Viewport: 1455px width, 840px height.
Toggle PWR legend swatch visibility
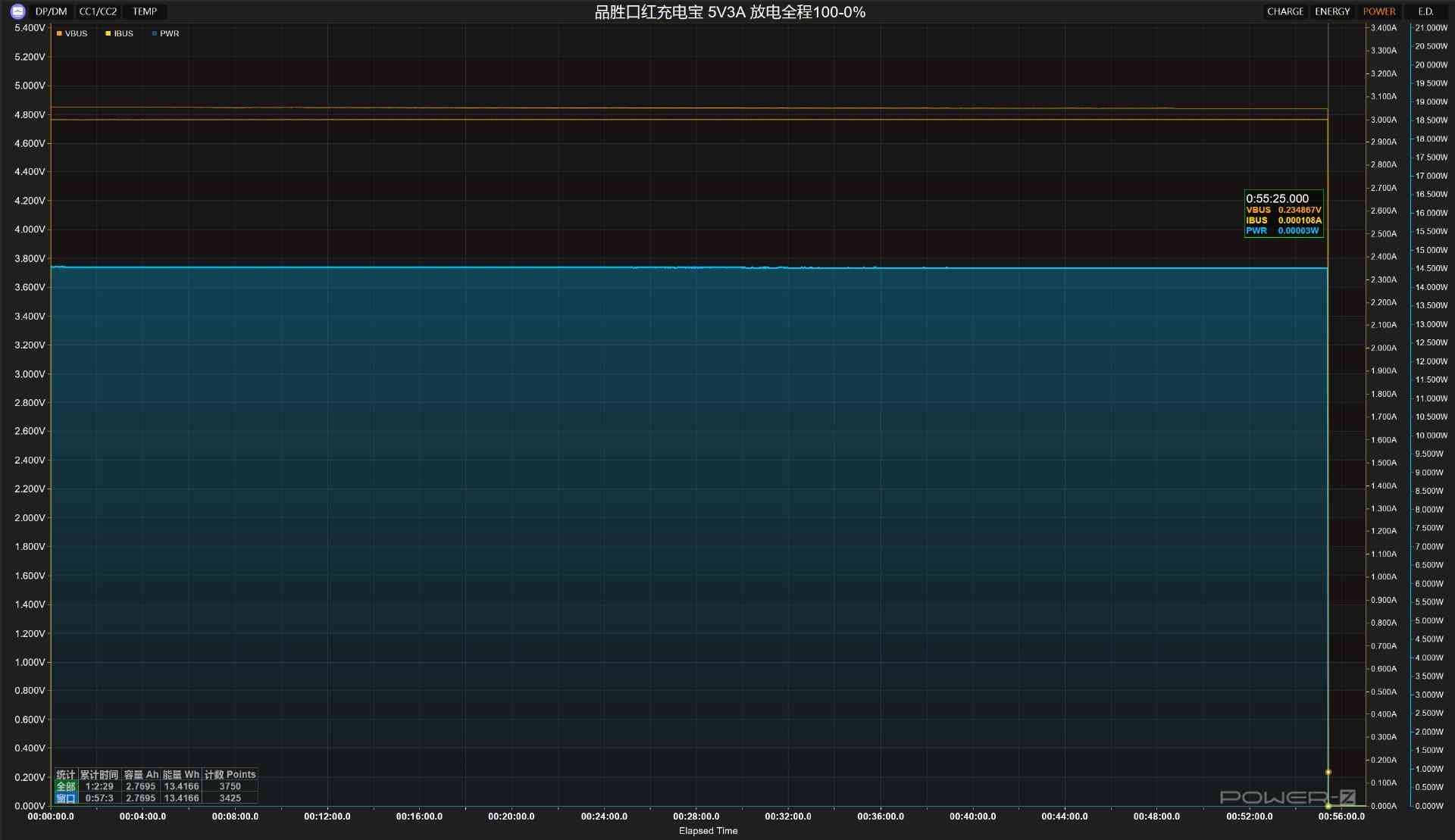[x=155, y=33]
